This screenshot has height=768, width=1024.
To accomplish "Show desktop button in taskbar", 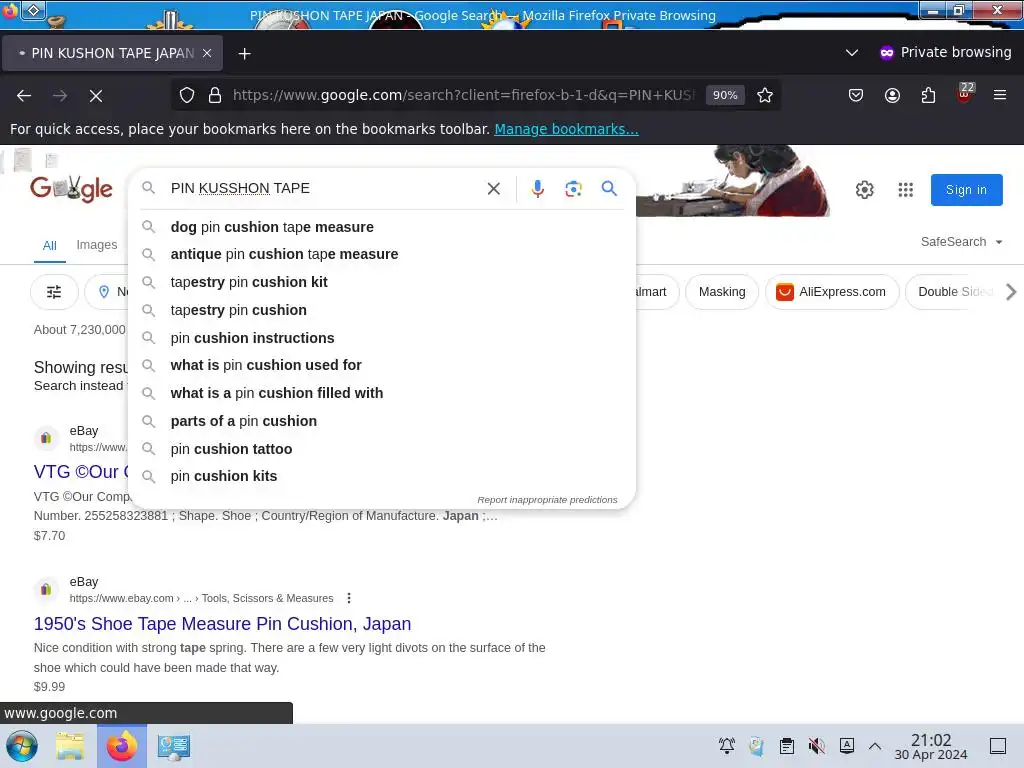I will click(998, 746).
